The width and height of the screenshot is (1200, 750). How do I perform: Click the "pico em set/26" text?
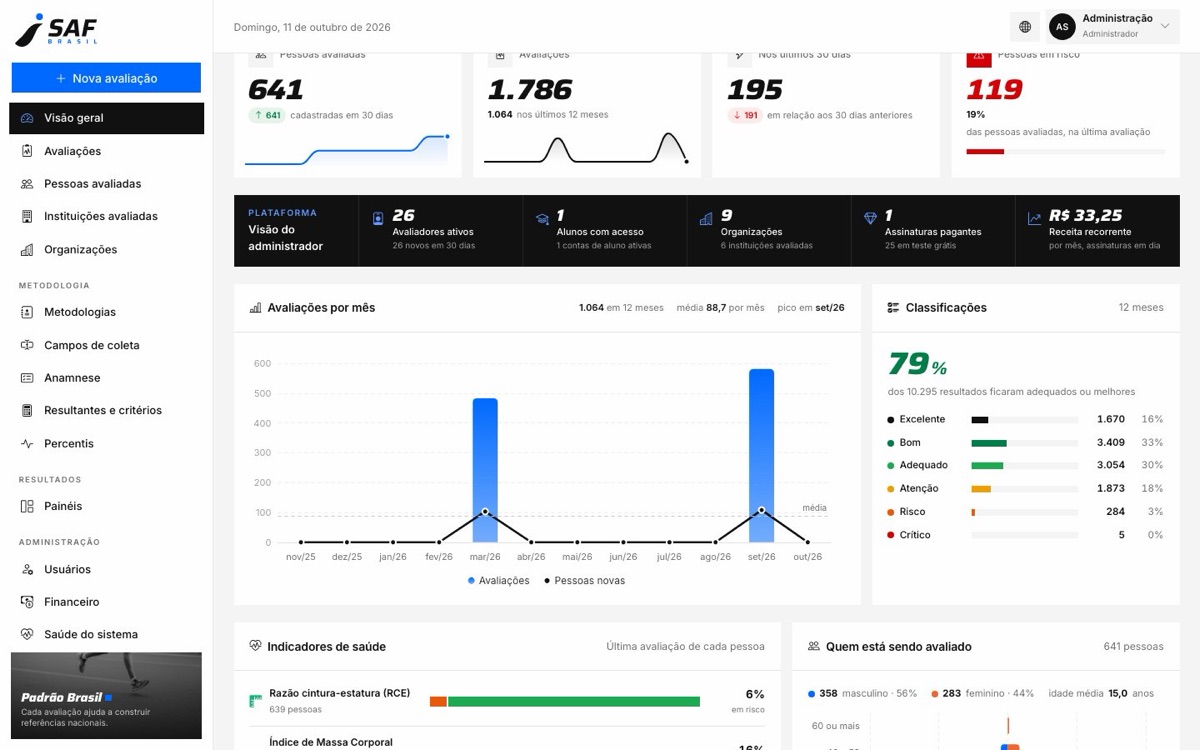[811, 308]
